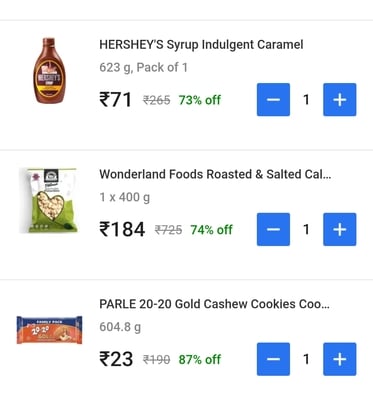Image resolution: width=373 pixels, height=400 pixels.
Task: Click the 87% off discount label
Action: pos(200,359)
